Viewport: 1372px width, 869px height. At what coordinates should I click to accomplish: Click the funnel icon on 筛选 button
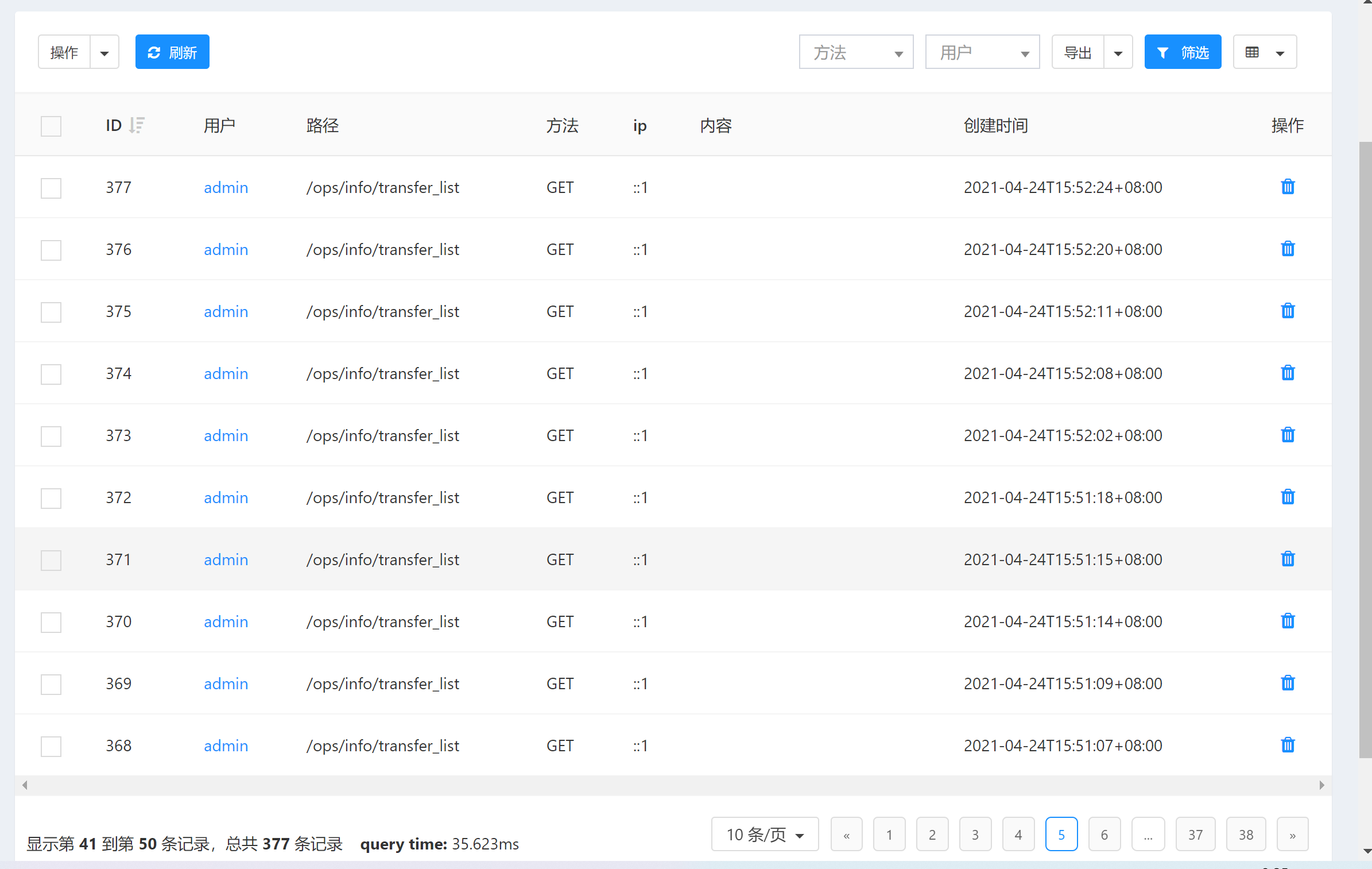(x=1164, y=52)
